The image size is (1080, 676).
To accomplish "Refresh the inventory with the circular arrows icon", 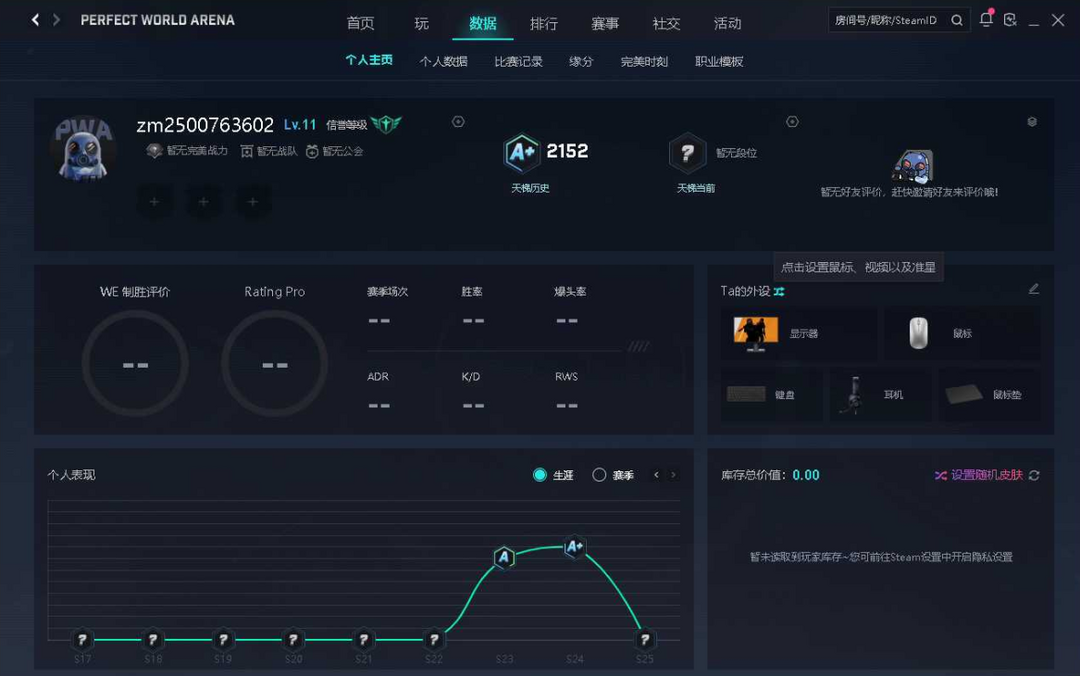I will [x=1034, y=475].
